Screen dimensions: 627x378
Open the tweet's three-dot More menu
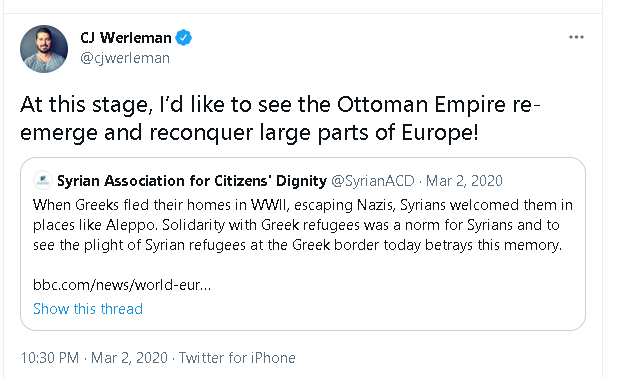(576, 37)
